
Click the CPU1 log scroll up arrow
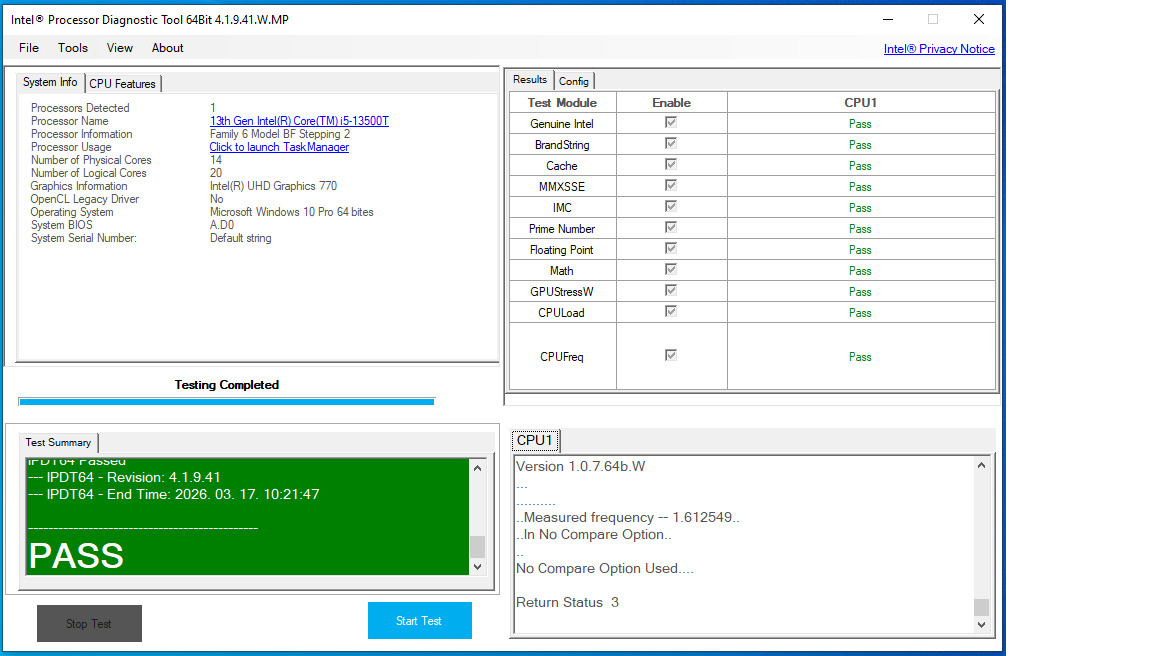coord(982,465)
